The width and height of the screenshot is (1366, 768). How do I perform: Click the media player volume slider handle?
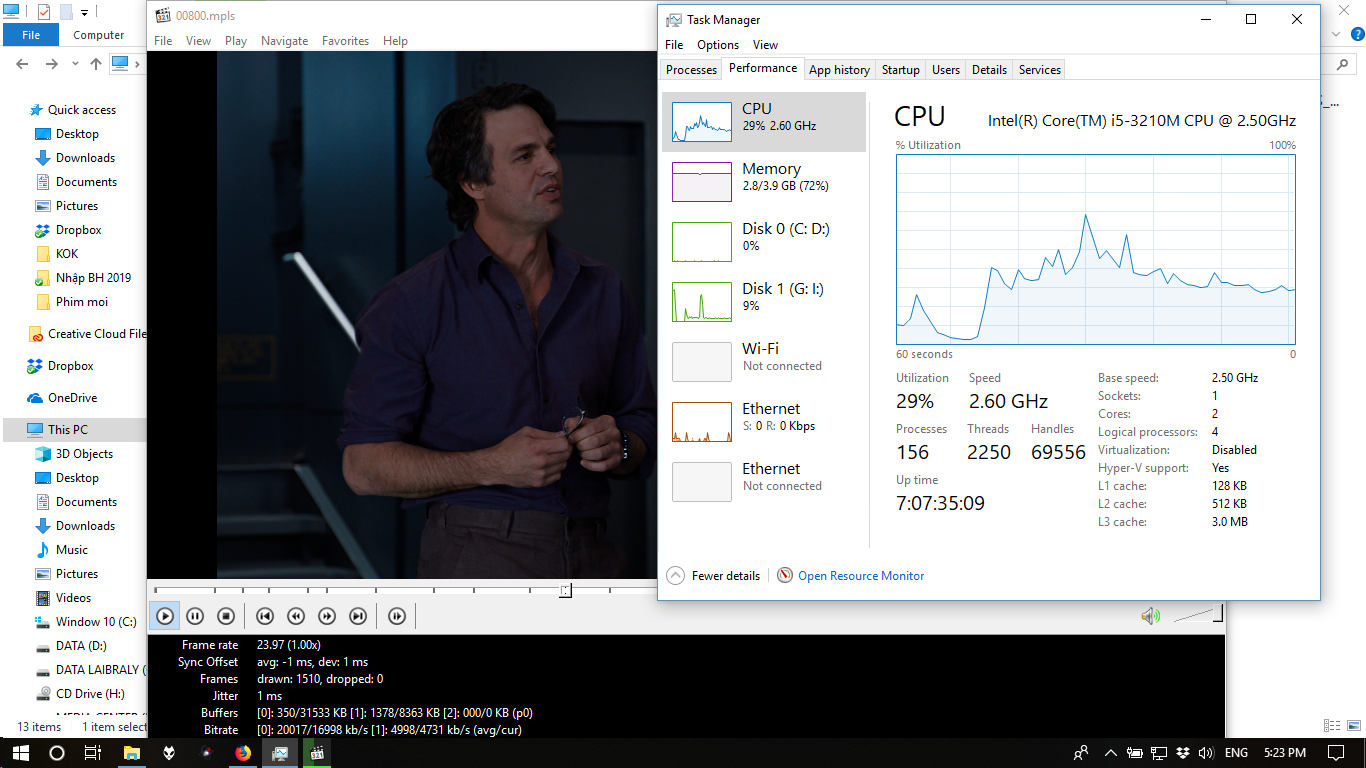[1217, 613]
